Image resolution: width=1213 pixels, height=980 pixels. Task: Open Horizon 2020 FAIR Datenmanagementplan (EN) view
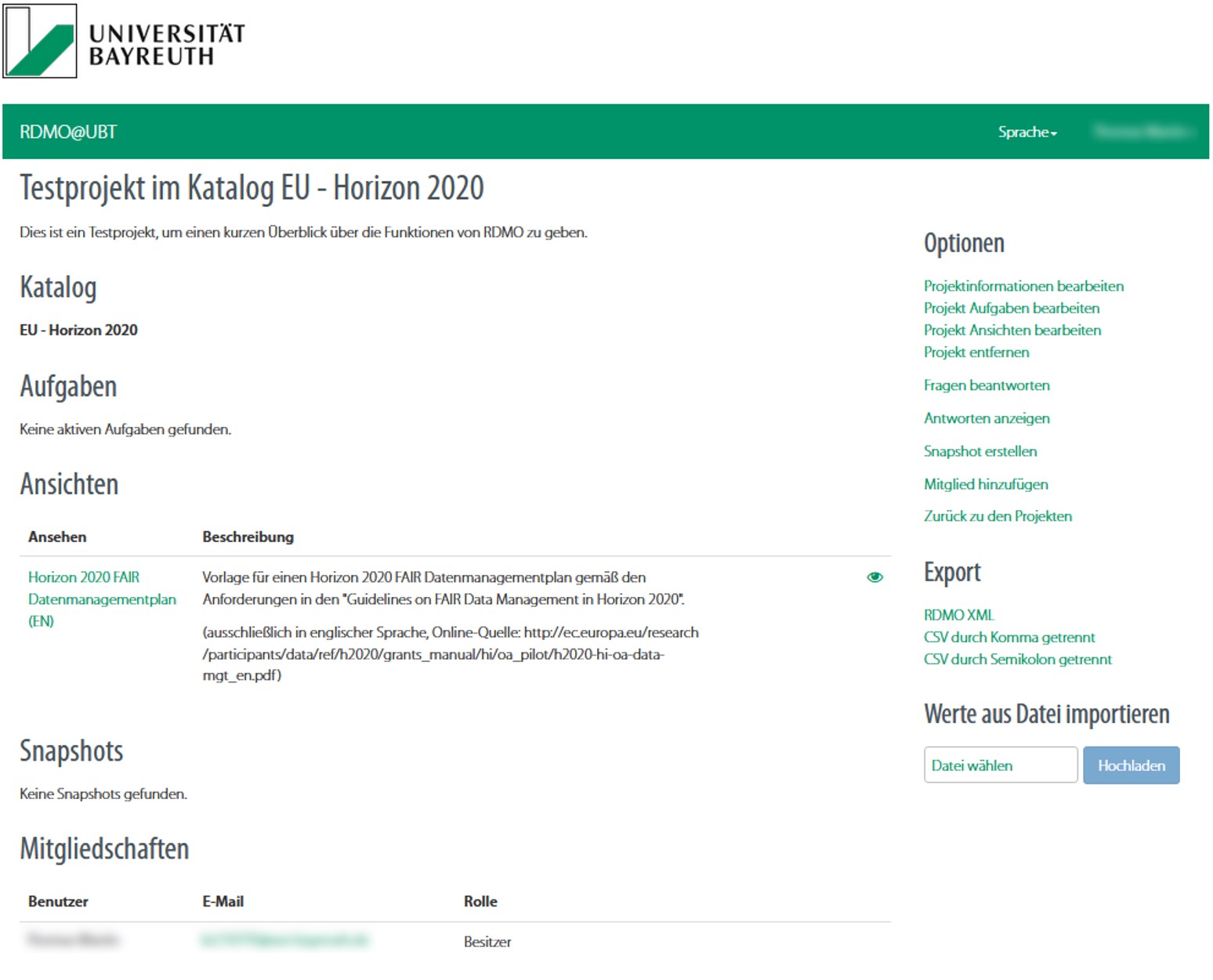coord(102,598)
